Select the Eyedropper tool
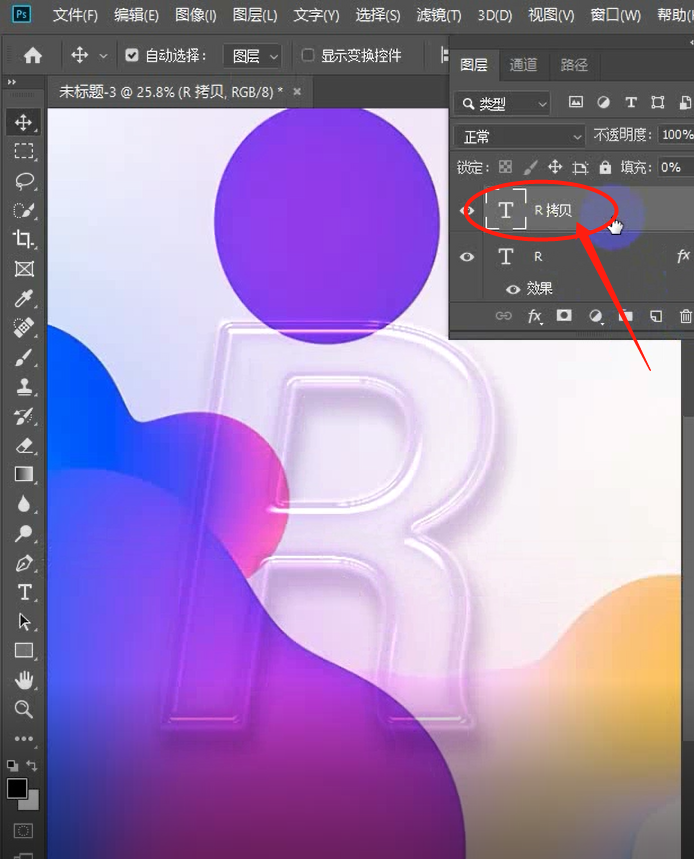Screen dimensions: 694x859 click(x=24, y=299)
